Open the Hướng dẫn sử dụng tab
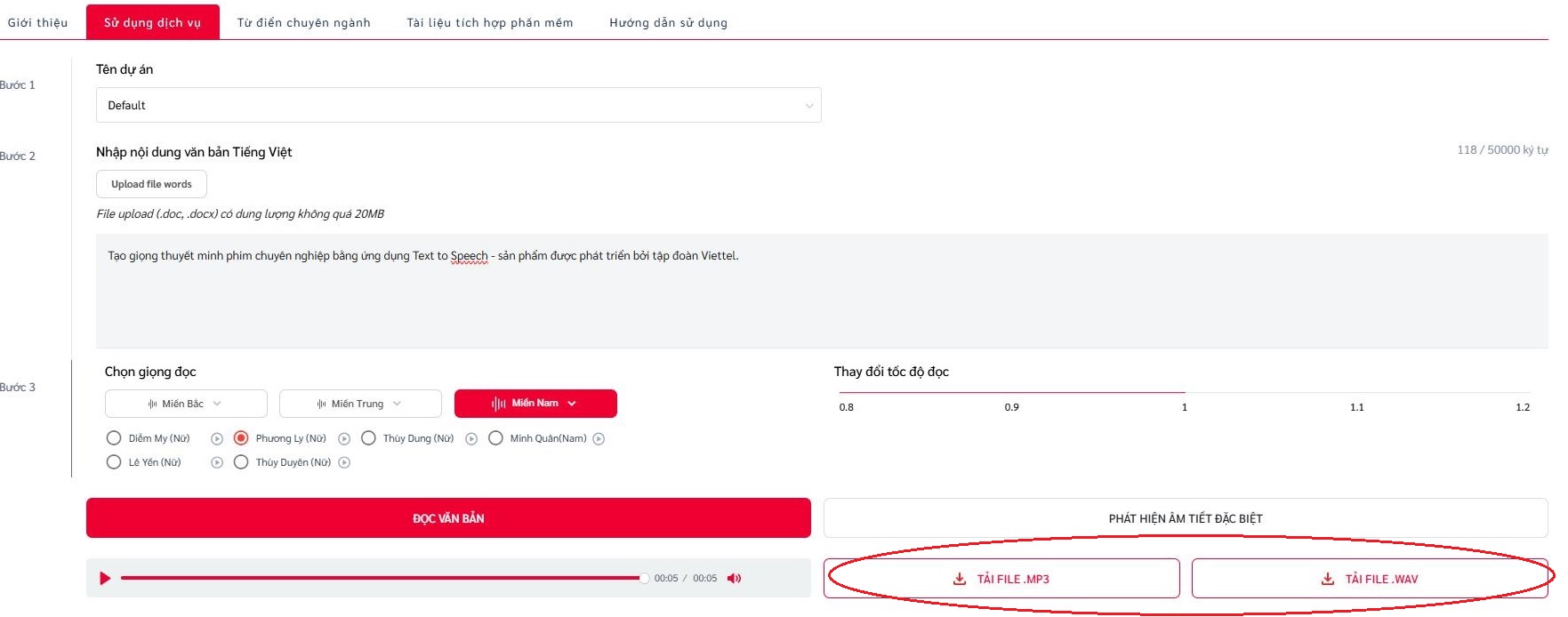 click(668, 22)
